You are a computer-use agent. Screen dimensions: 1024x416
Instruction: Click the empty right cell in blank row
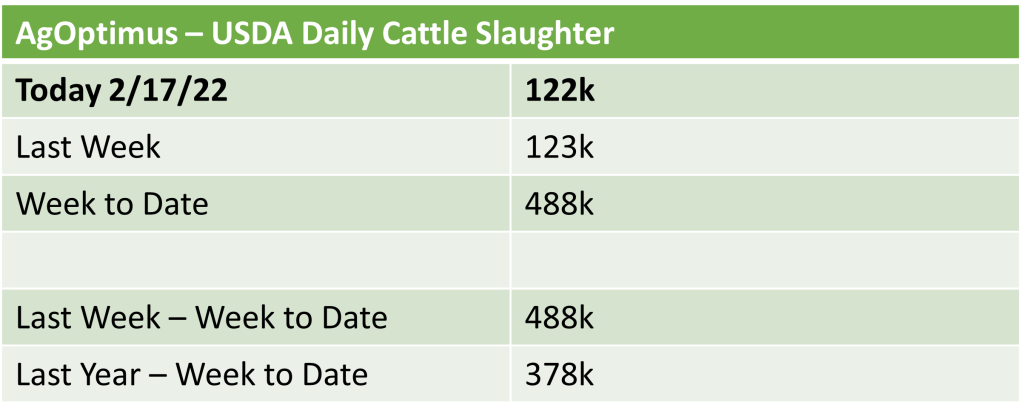tap(760, 261)
